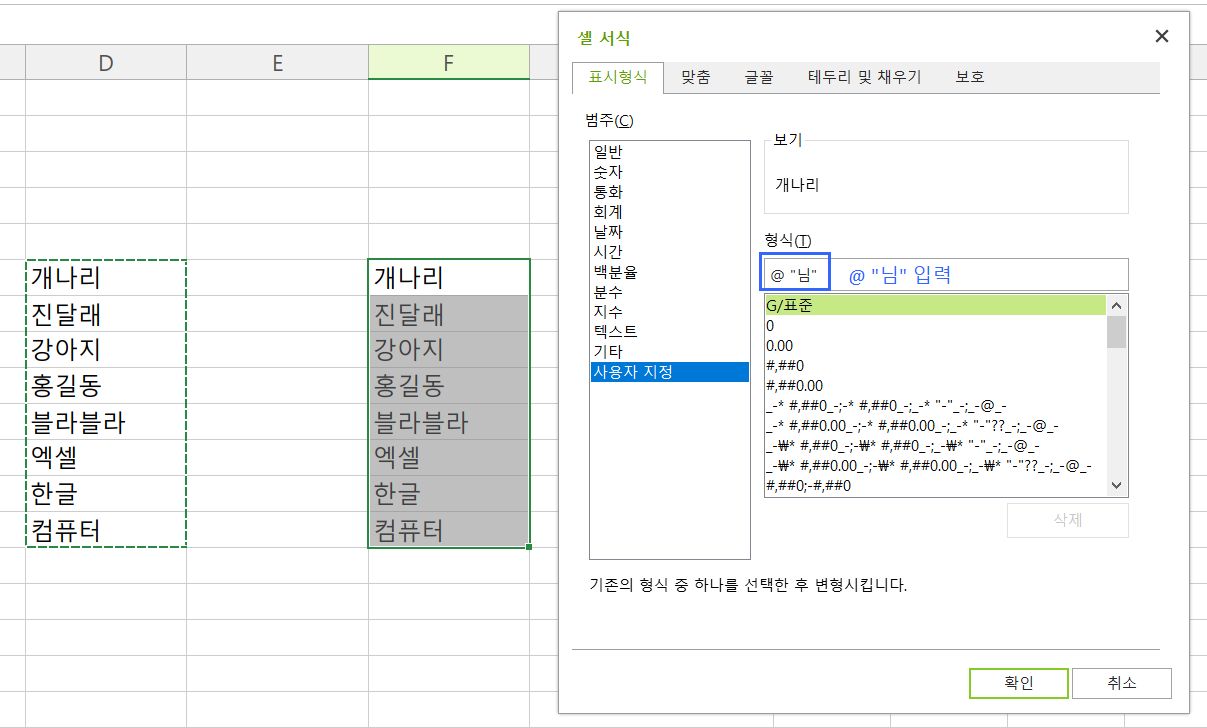
Task: Choose 날짜 category
Action: (669, 232)
